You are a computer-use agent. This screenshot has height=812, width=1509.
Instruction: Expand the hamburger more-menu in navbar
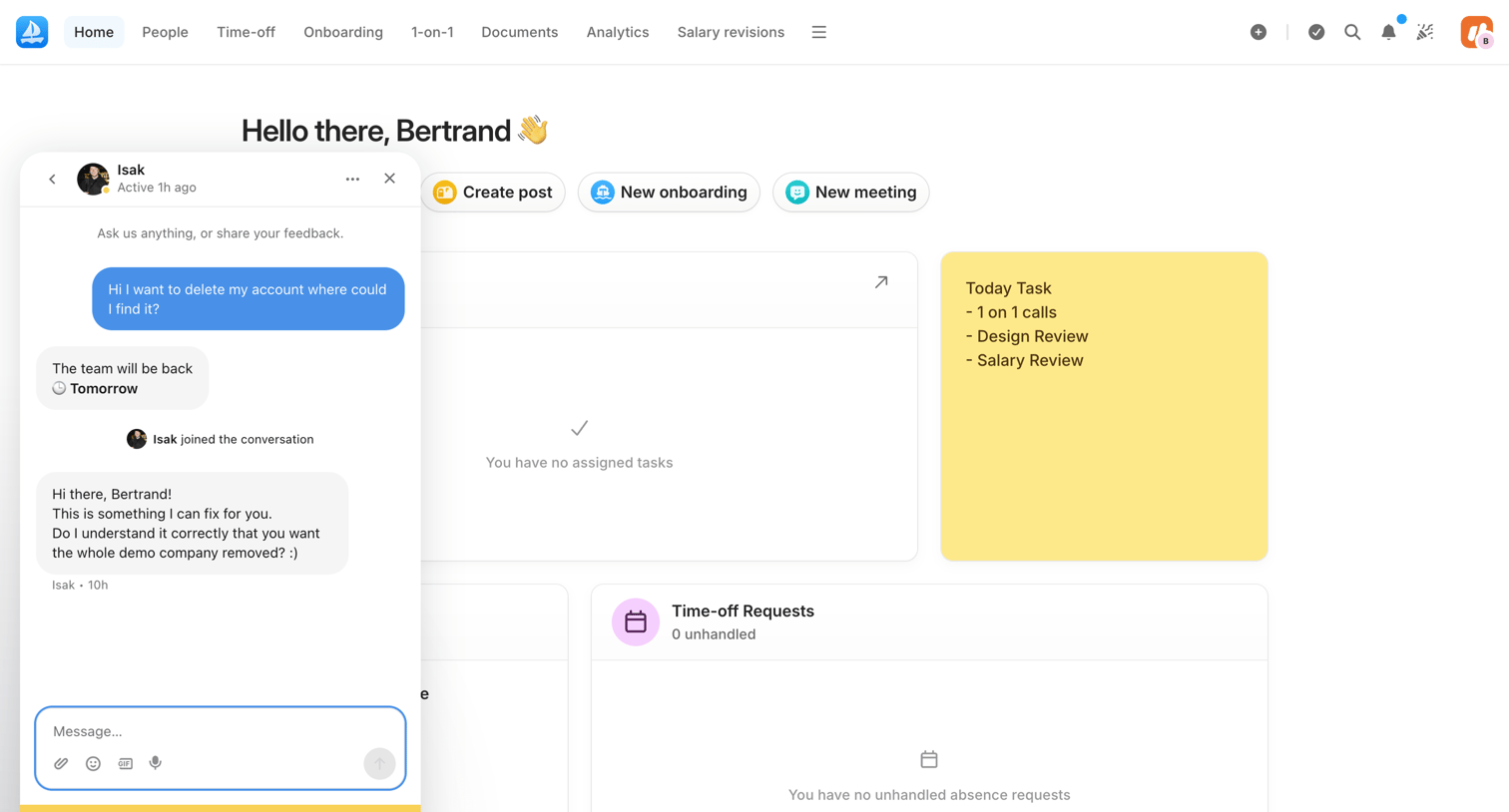tap(819, 32)
